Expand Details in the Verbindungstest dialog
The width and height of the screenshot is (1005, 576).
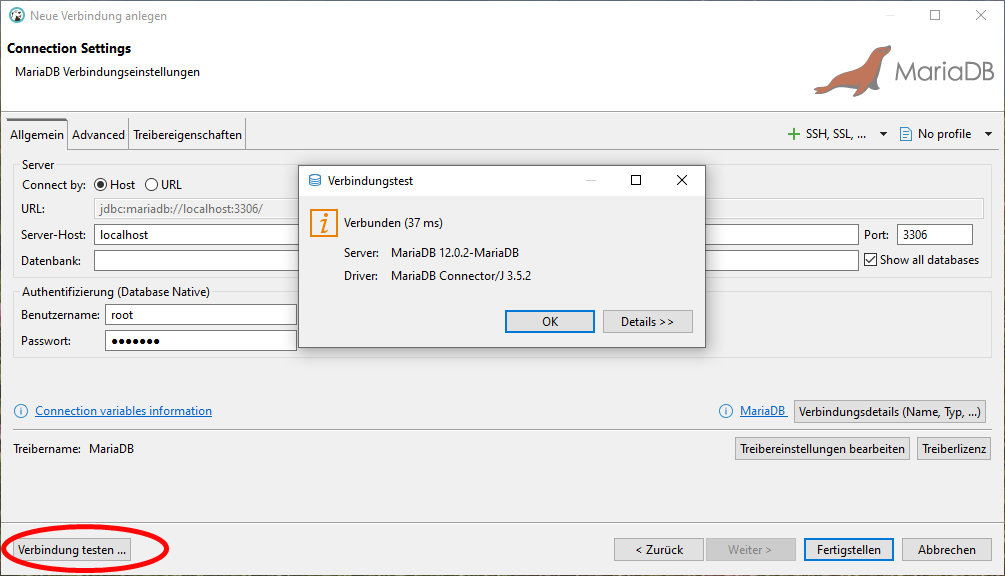[647, 322]
